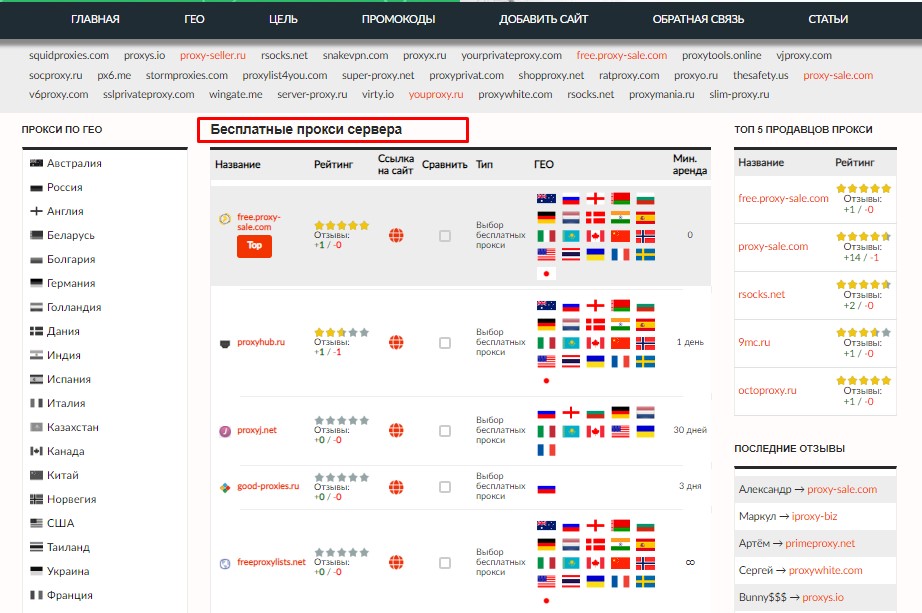Viewport: 922px width, 613px height.
Task: Open the globe site link for free.proxy-sale.com row
Action: [396, 235]
